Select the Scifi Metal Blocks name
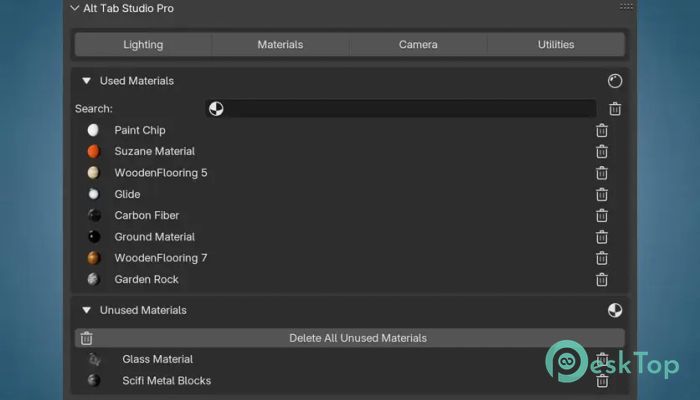The image size is (700, 400). click(167, 380)
